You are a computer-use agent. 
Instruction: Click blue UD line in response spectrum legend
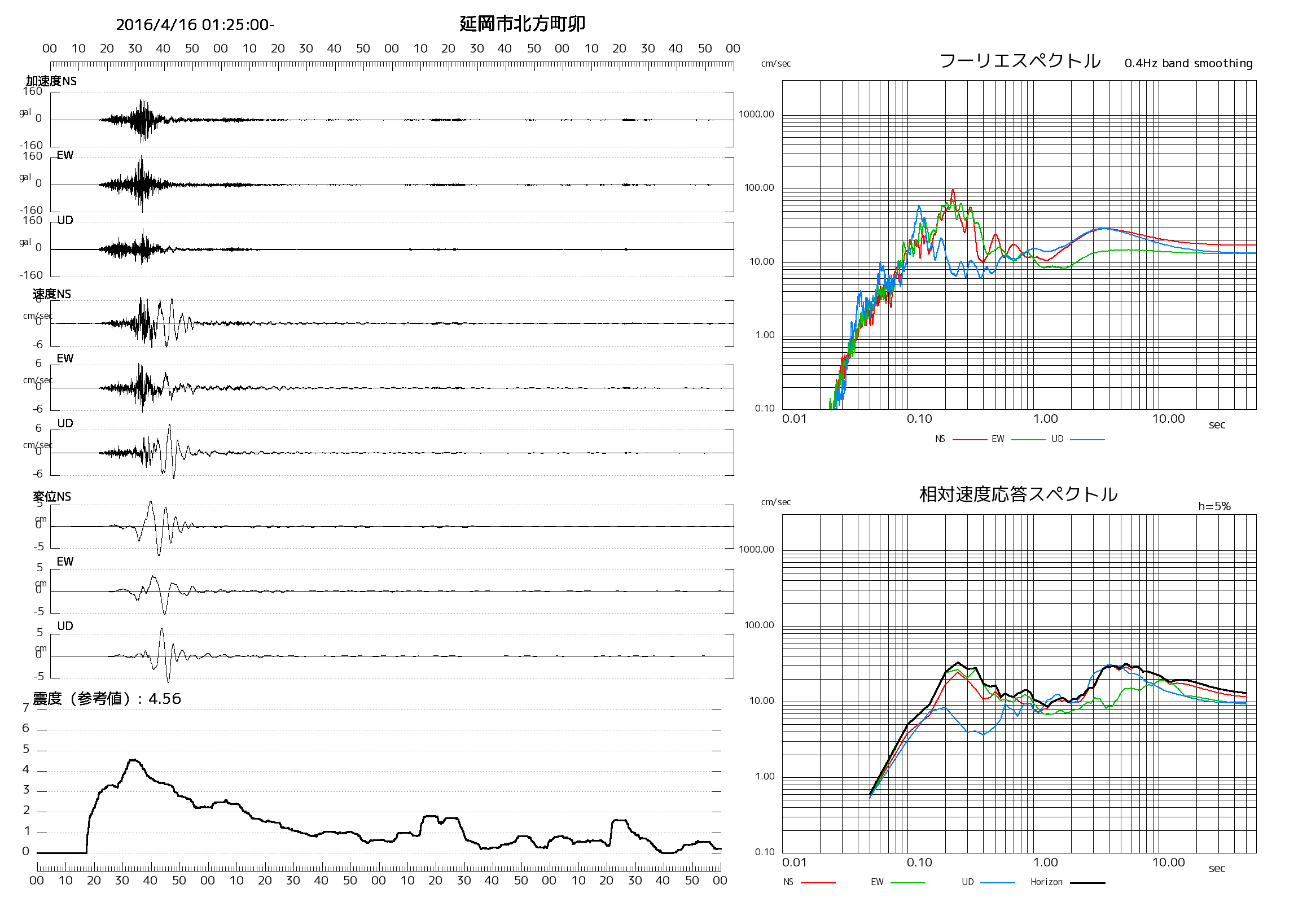998,883
